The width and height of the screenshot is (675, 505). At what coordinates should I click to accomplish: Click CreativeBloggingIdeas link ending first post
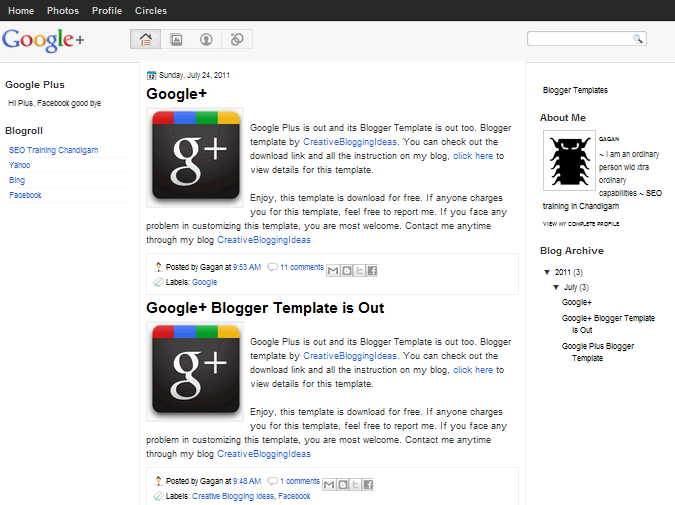(264, 240)
